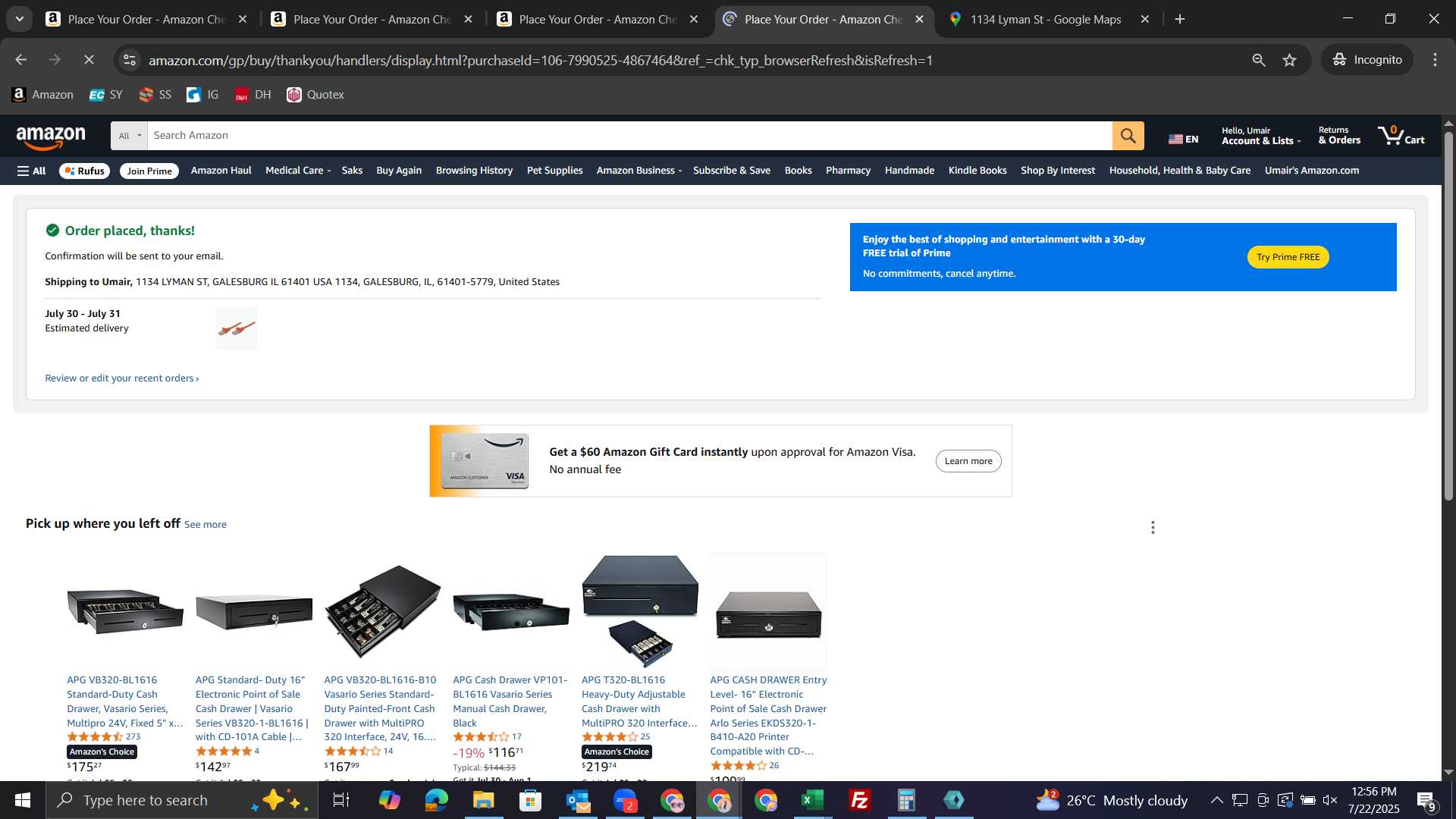Close the Google Maps tab
The width and height of the screenshot is (1456, 819).
[1145, 19]
